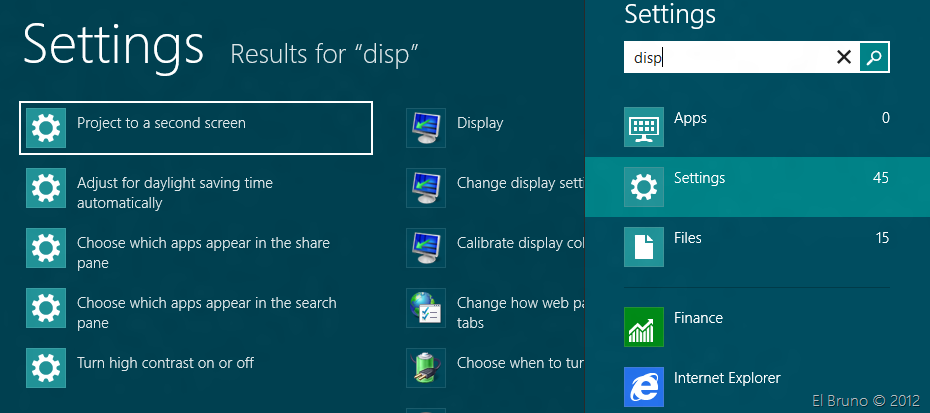
Task: Open Adjust for daylight saving time automatically
Action: coord(175,193)
